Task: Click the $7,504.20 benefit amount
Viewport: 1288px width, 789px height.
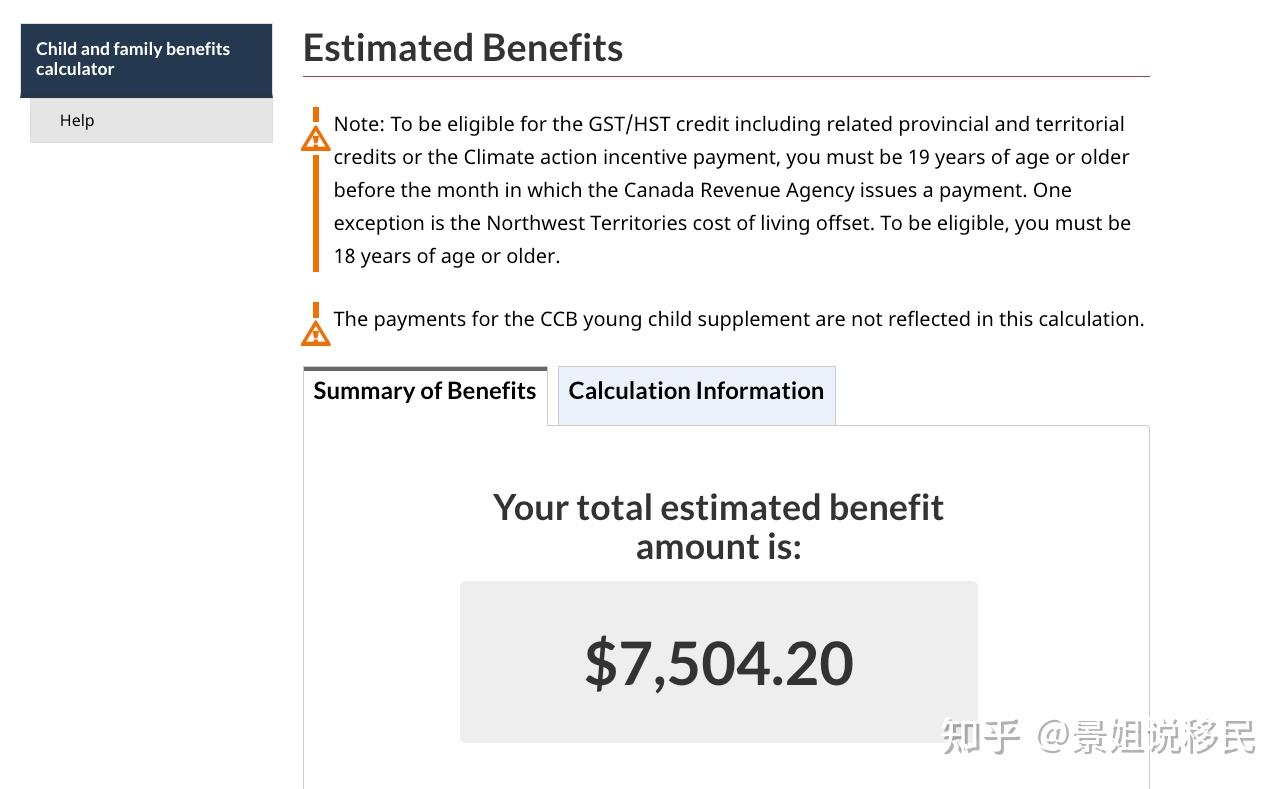Action: pyautogui.click(x=718, y=662)
